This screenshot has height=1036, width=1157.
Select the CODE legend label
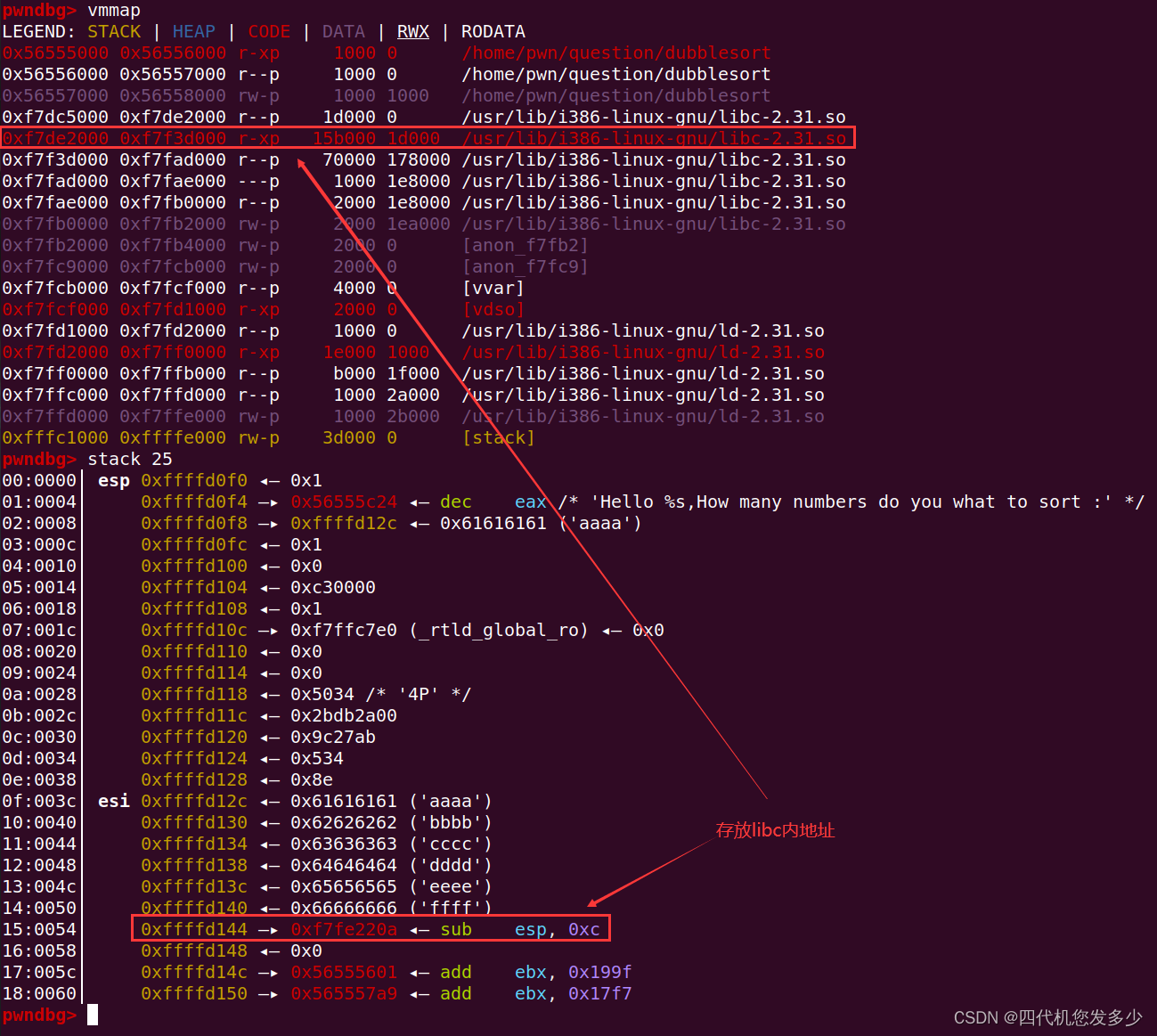(269, 32)
